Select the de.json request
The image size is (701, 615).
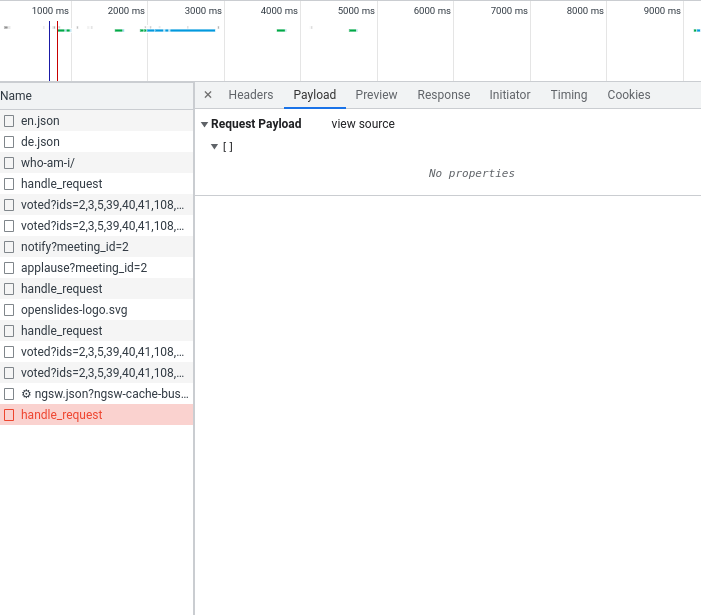[x=97, y=142]
